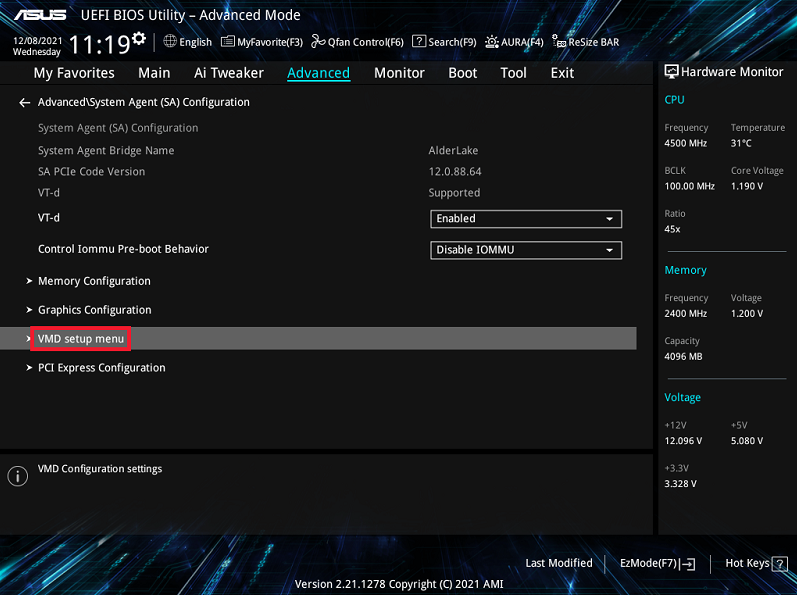Click the Hot Keys help button
Viewport: 797px width, 595px height.
click(753, 563)
